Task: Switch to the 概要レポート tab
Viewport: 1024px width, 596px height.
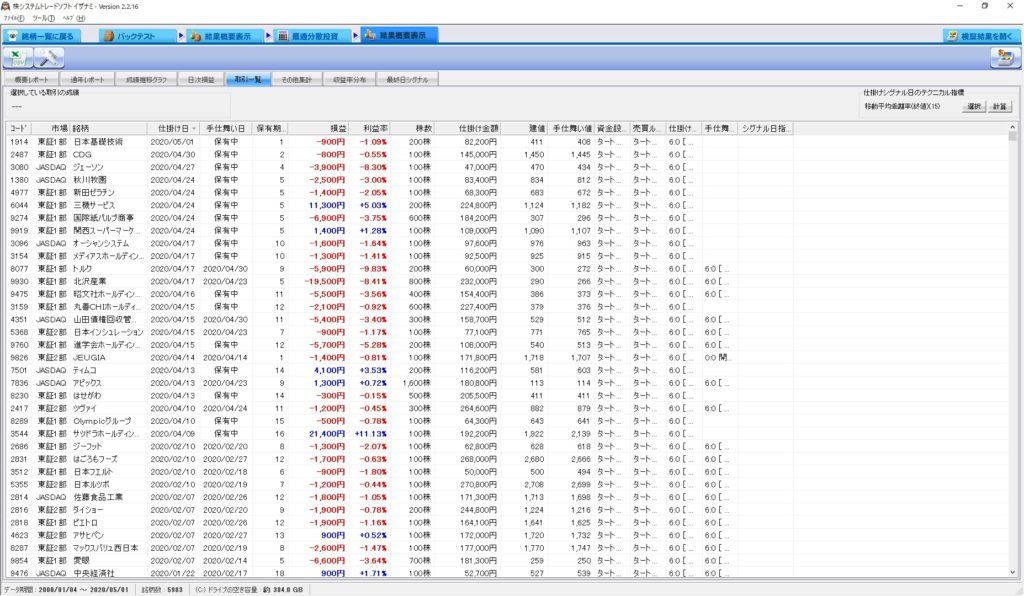Action: [31, 78]
